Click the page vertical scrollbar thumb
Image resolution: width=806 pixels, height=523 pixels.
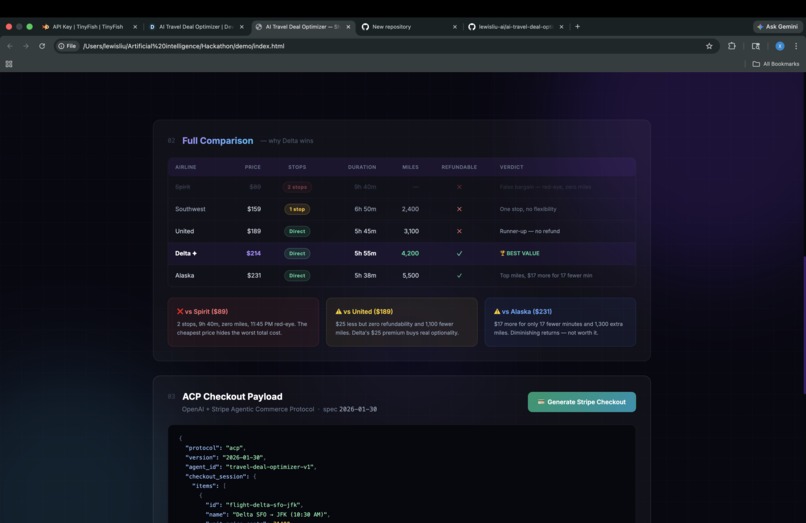tap(804, 325)
